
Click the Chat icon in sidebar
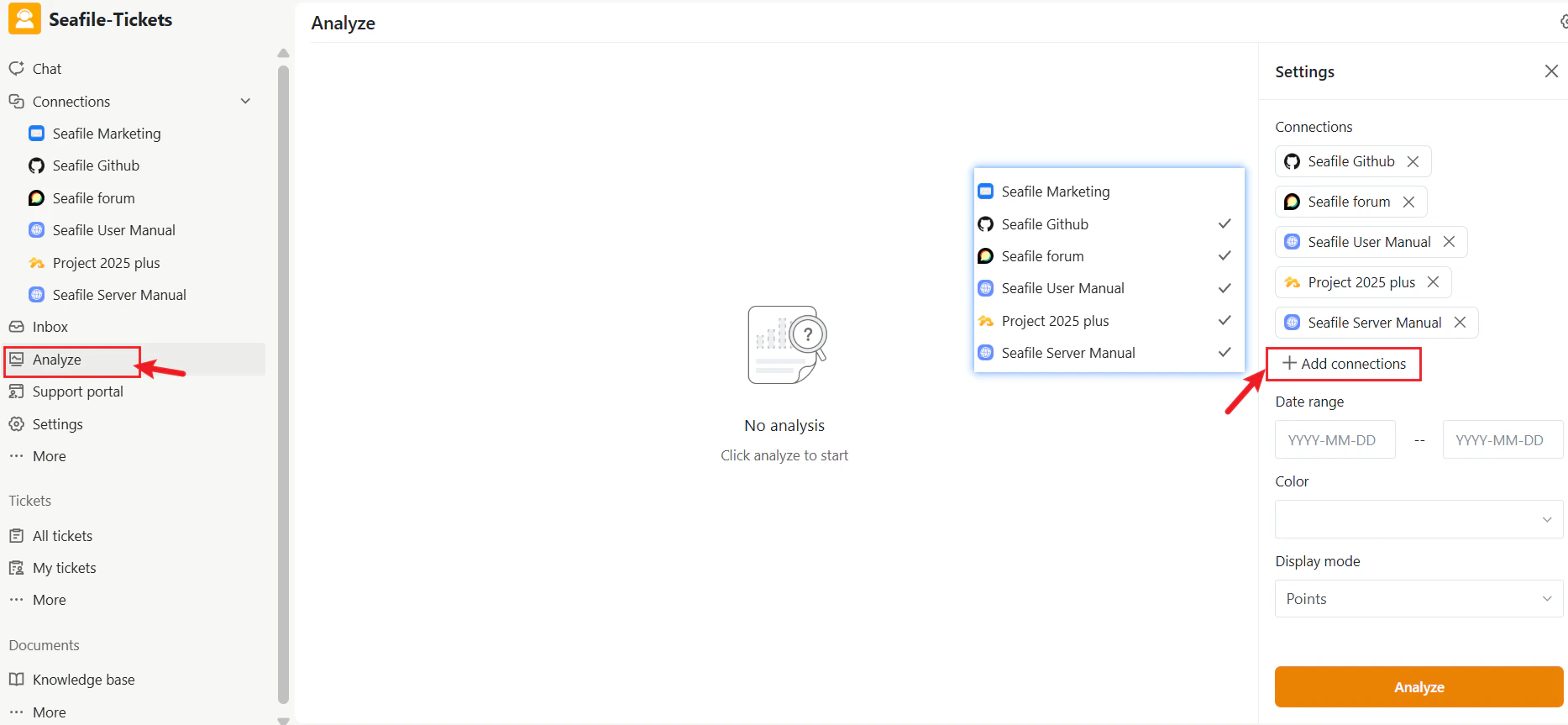point(16,68)
